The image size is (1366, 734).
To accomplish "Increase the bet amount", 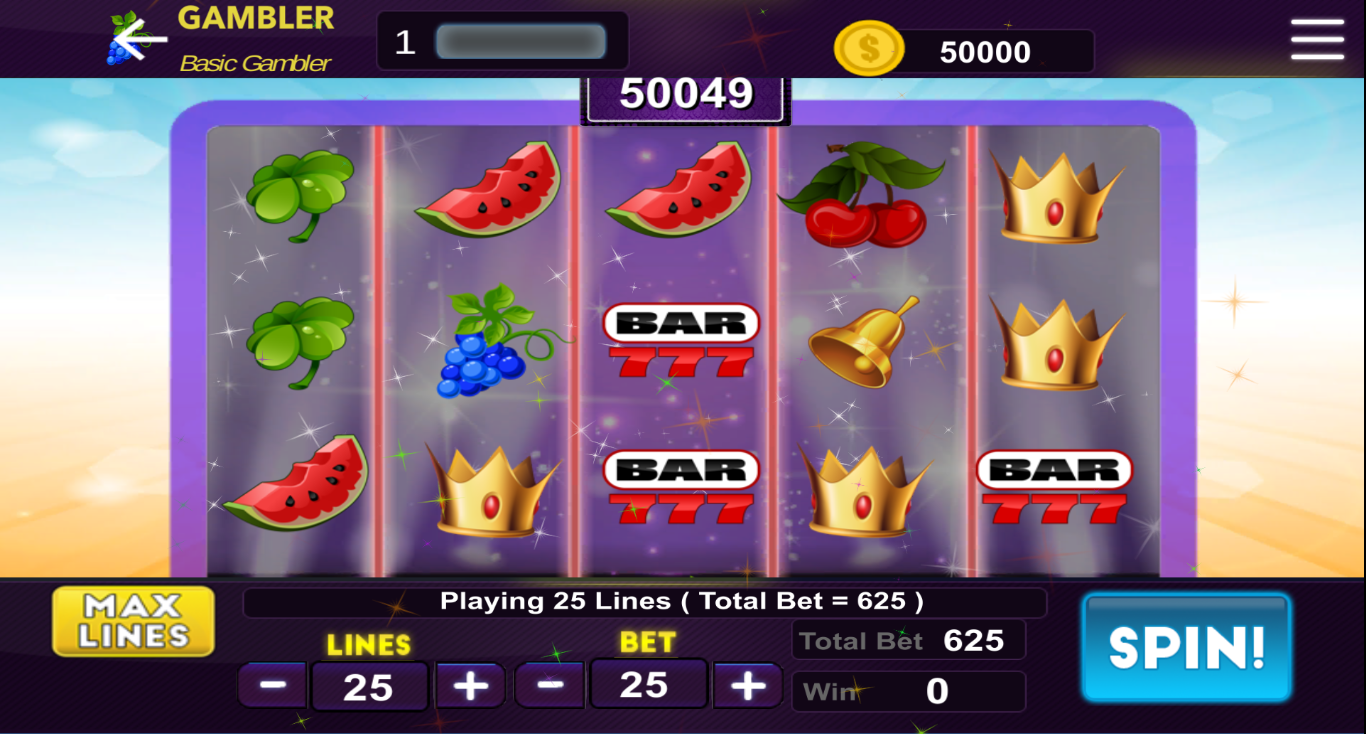I will pyautogui.click(x=747, y=685).
